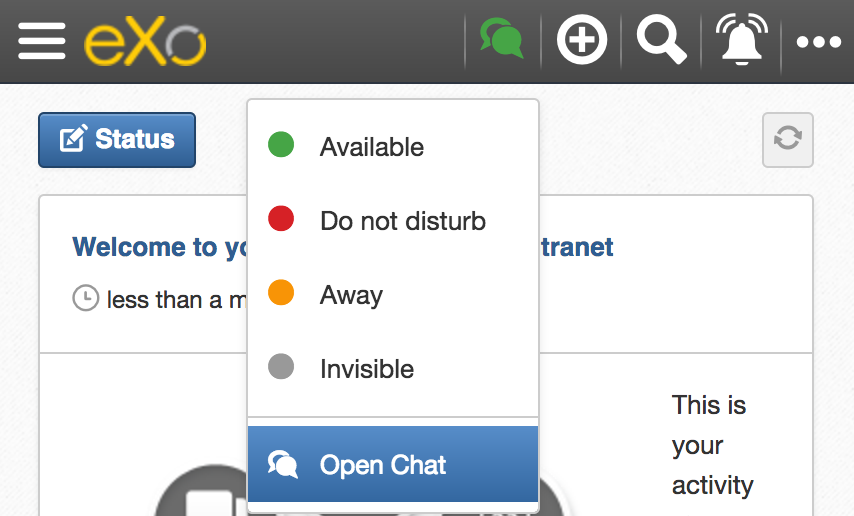This screenshot has height=516, width=854.
Task: Click the orange Away status dot
Action: (x=281, y=294)
